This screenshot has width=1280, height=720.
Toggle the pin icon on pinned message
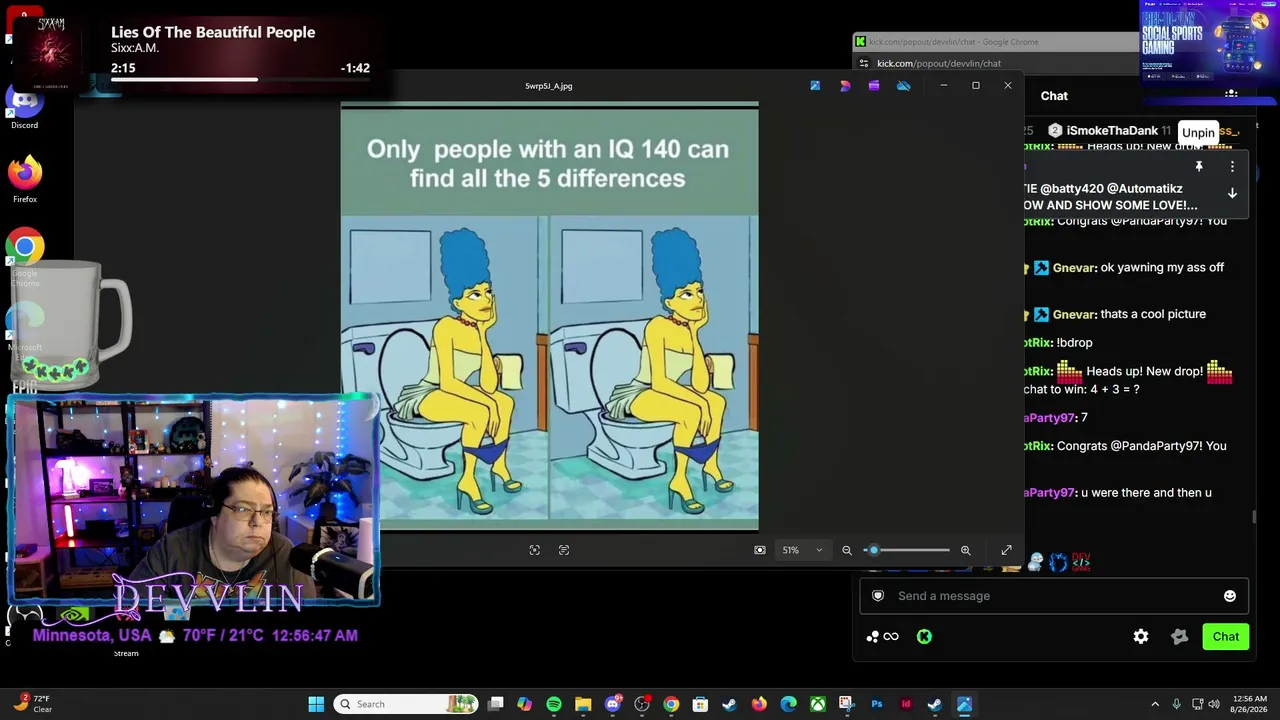click(1199, 166)
